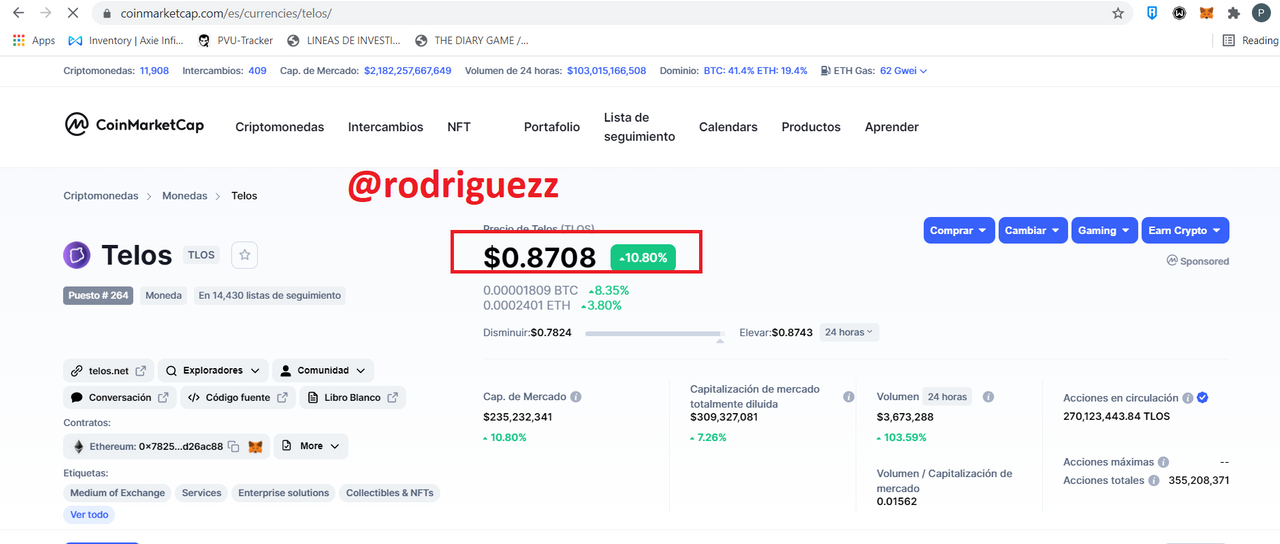Open the Extensions puzzle icon
Viewport: 1280px width, 544px height.
tap(1234, 14)
